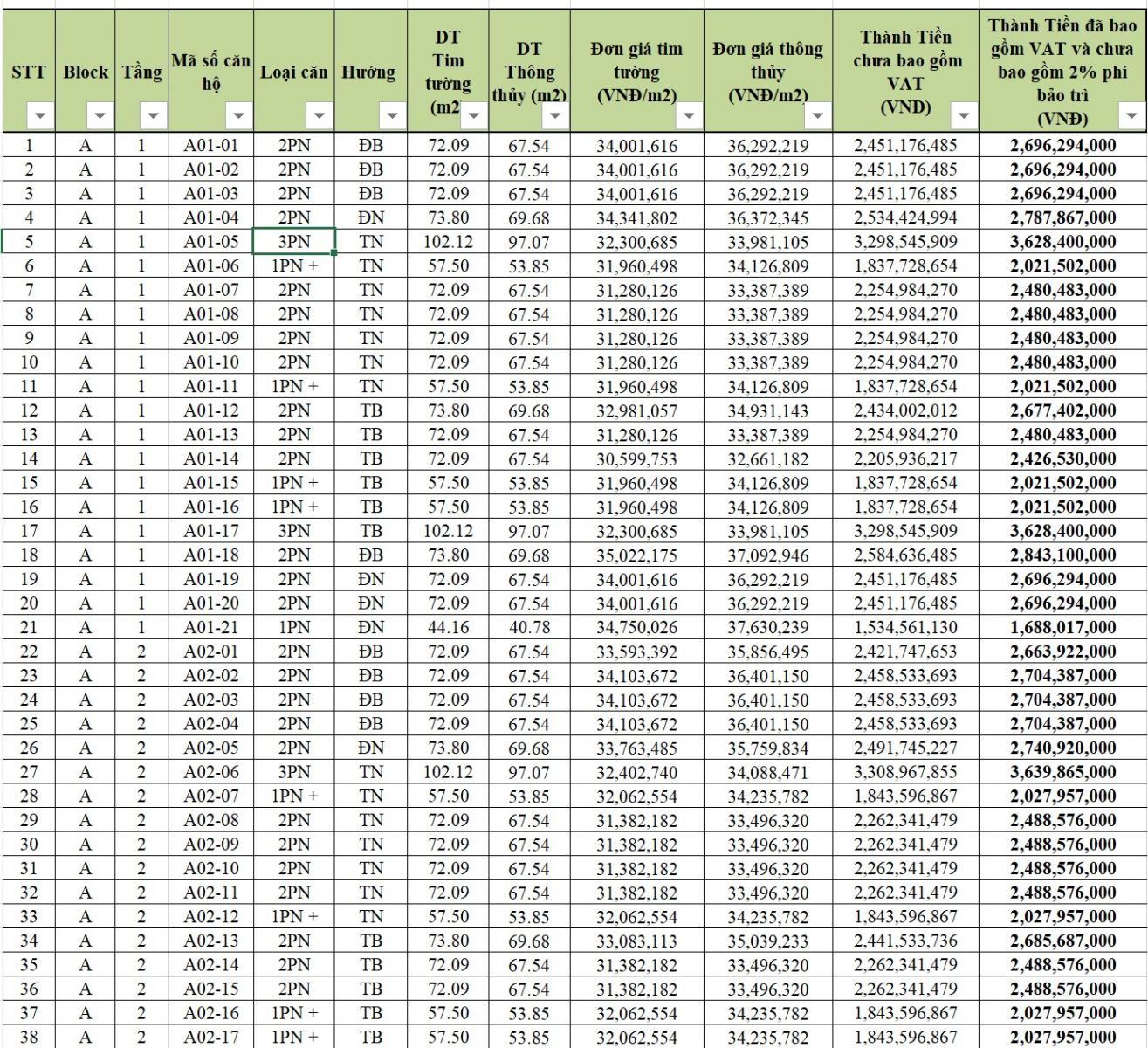Open the DT Thông thủy filter dropdown

(x=555, y=115)
